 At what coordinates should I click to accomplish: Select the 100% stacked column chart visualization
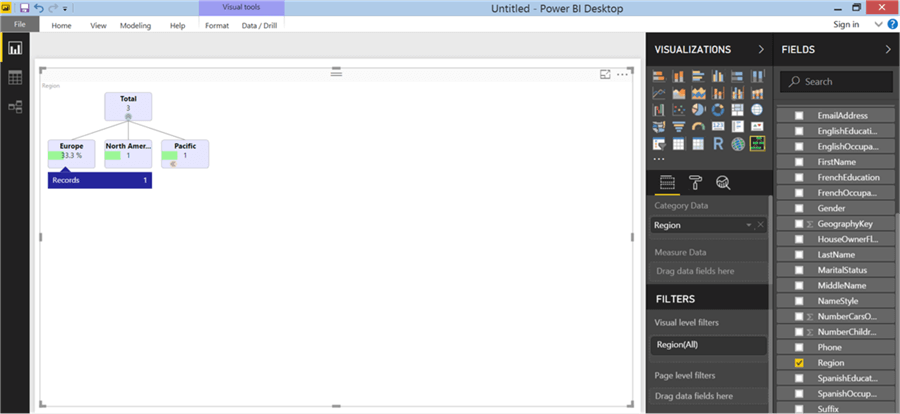point(757,76)
